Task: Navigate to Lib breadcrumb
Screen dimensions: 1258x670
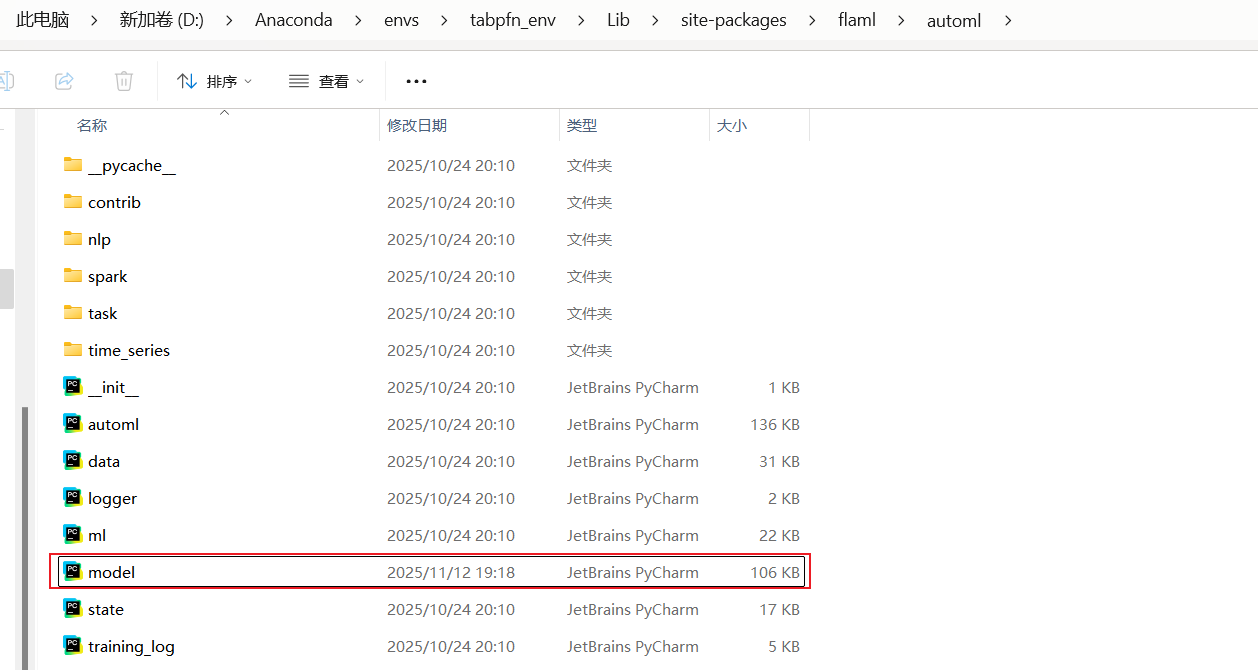Action: [618, 20]
